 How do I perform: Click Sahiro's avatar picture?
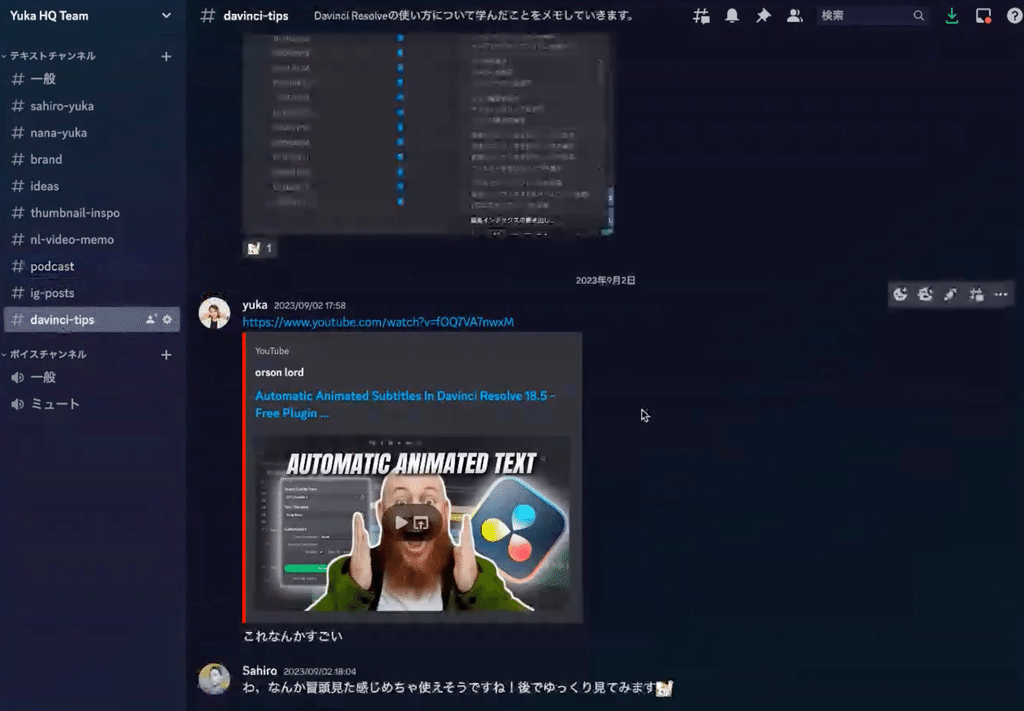[x=214, y=679]
